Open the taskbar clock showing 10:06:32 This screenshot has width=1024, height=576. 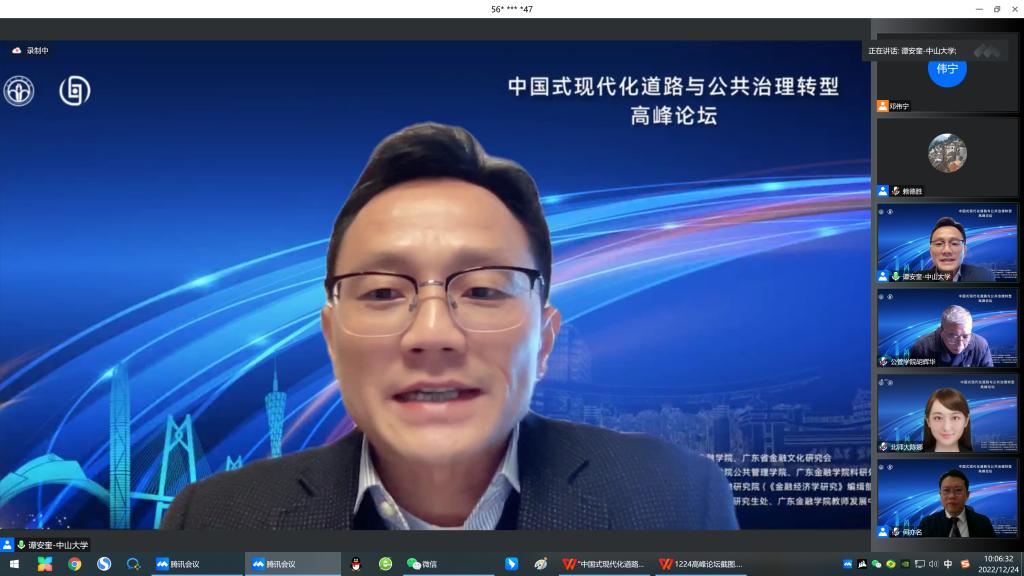coord(998,564)
